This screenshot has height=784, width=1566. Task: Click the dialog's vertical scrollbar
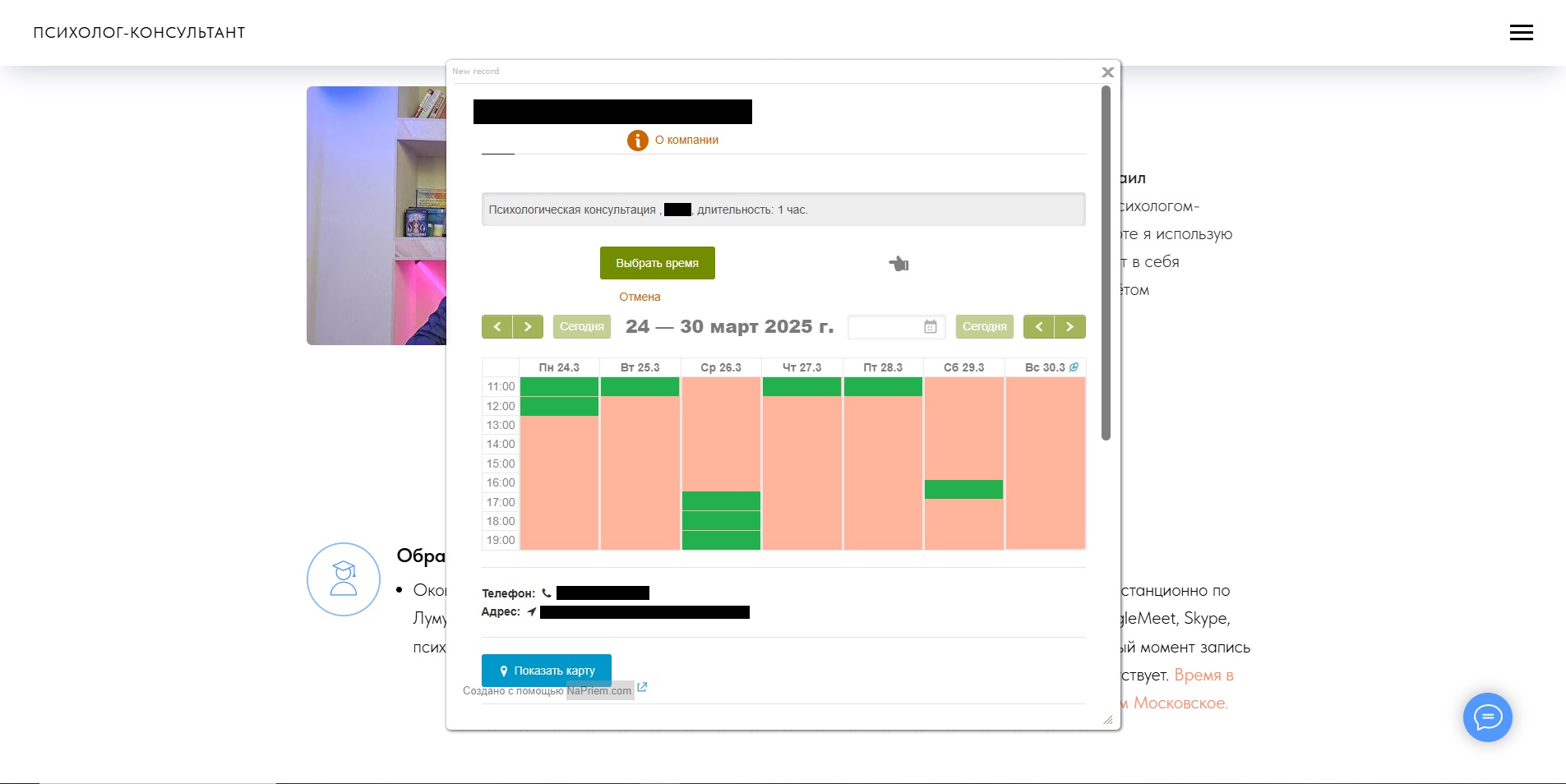coord(1106,263)
